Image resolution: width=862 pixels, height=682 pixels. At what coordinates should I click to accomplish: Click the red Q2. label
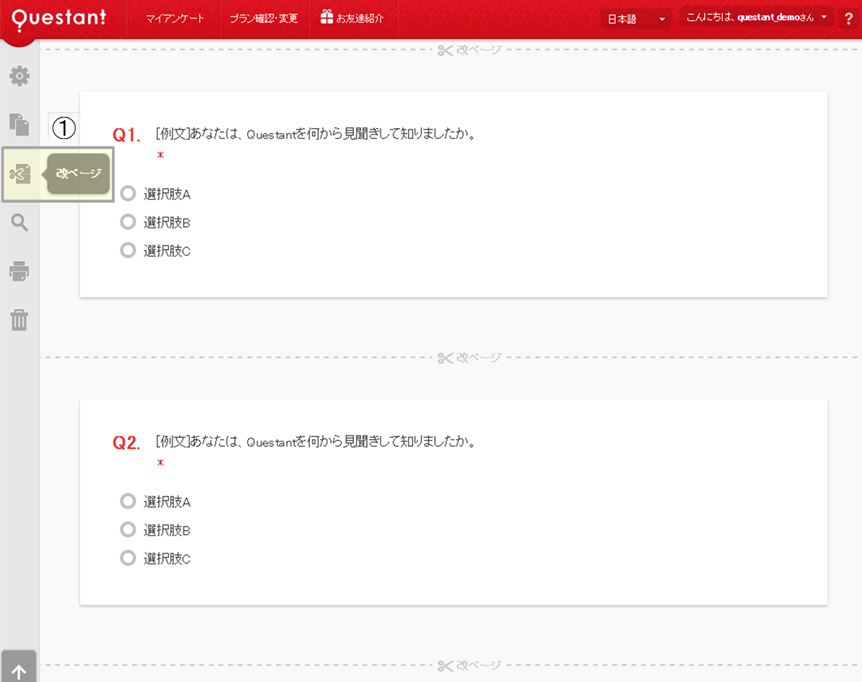point(126,443)
